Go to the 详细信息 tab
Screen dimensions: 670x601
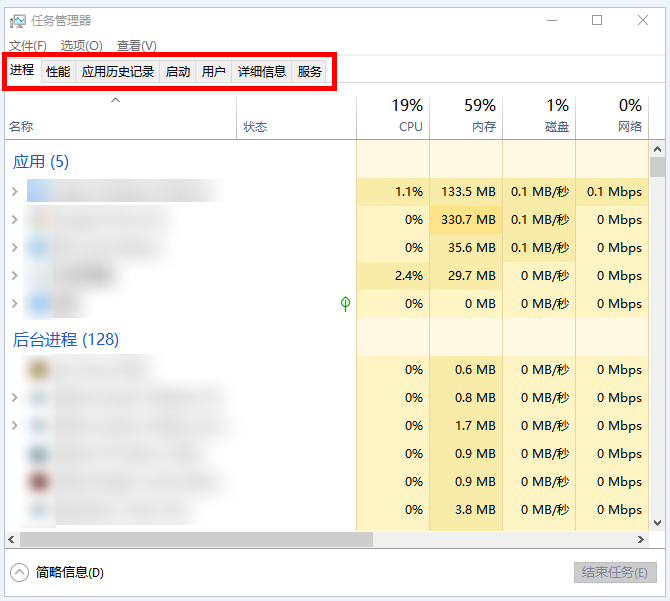tap(261, 72)
